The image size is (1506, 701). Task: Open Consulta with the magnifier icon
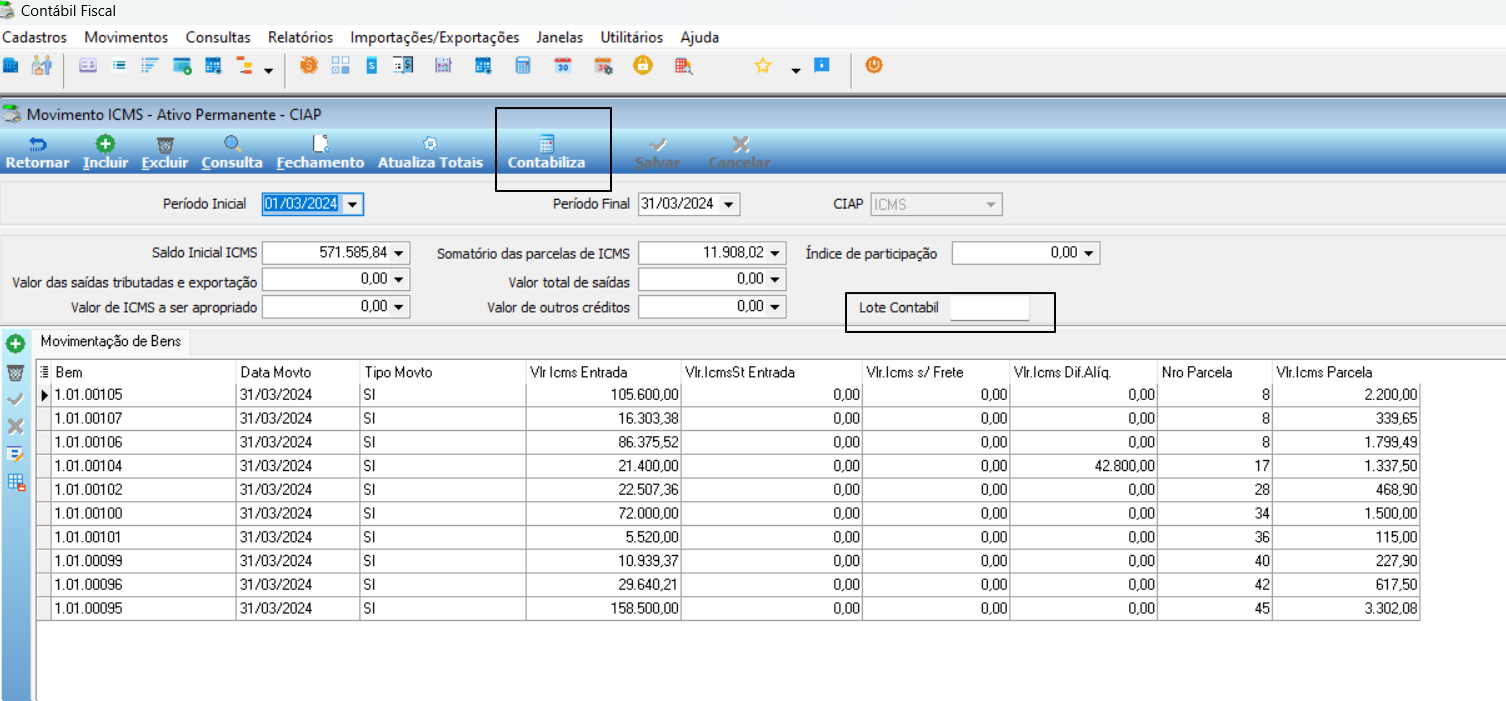(x=232, y=144)
